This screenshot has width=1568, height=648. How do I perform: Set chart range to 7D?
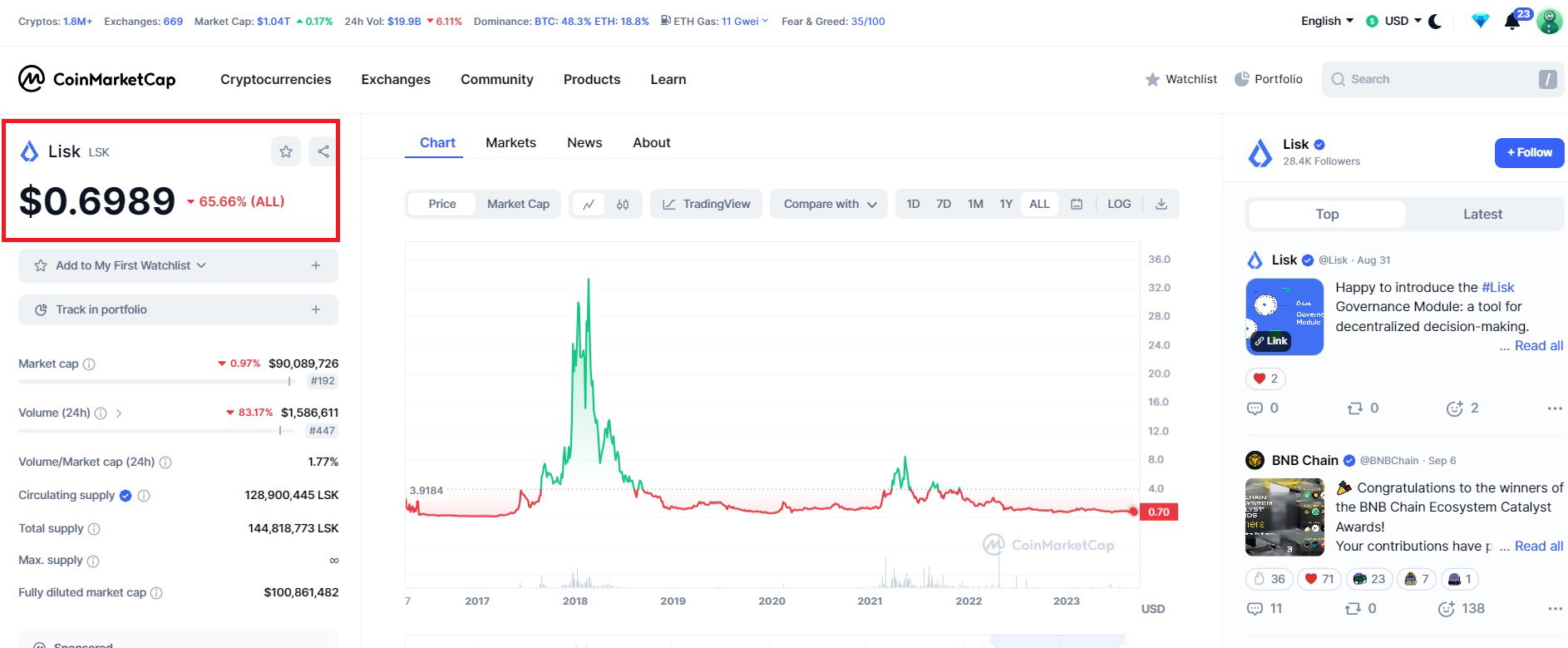point(944,204)
